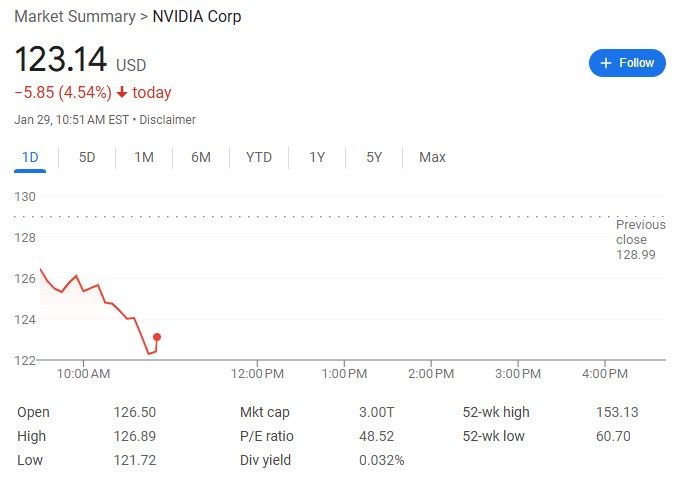Switch to the 5D chart tab

pos(87,157)
